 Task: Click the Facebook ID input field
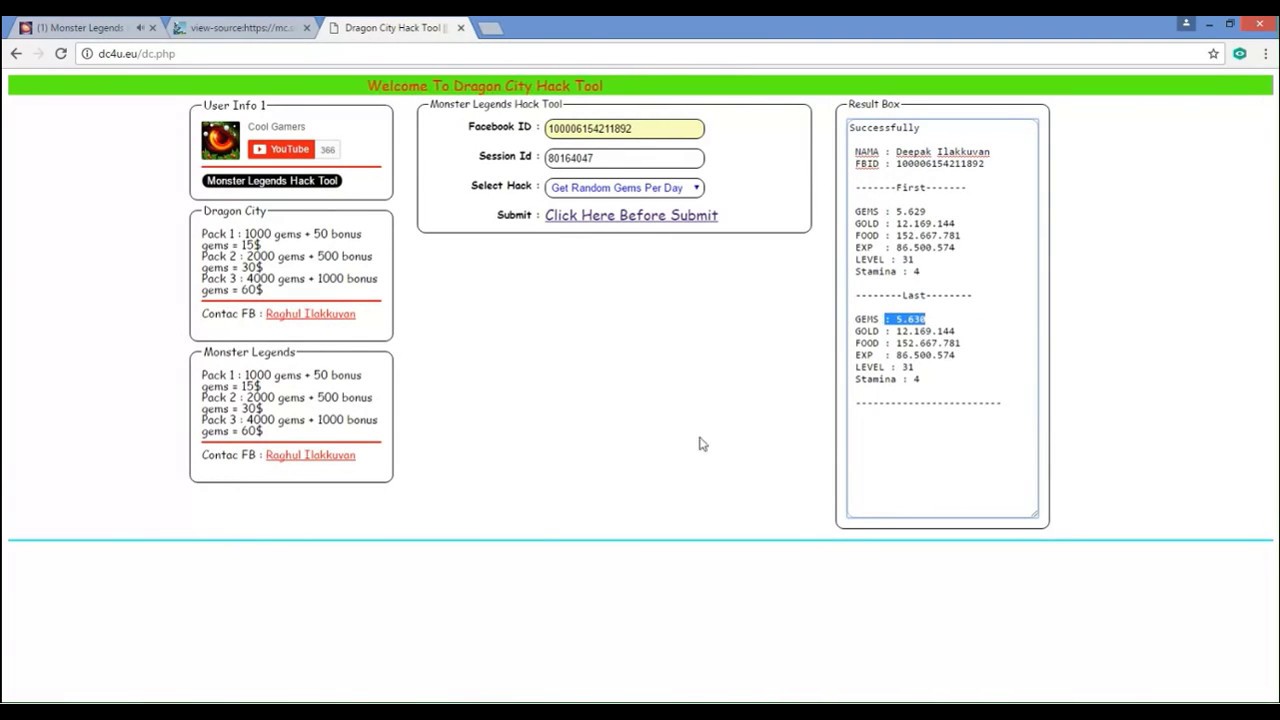(624, 128)
